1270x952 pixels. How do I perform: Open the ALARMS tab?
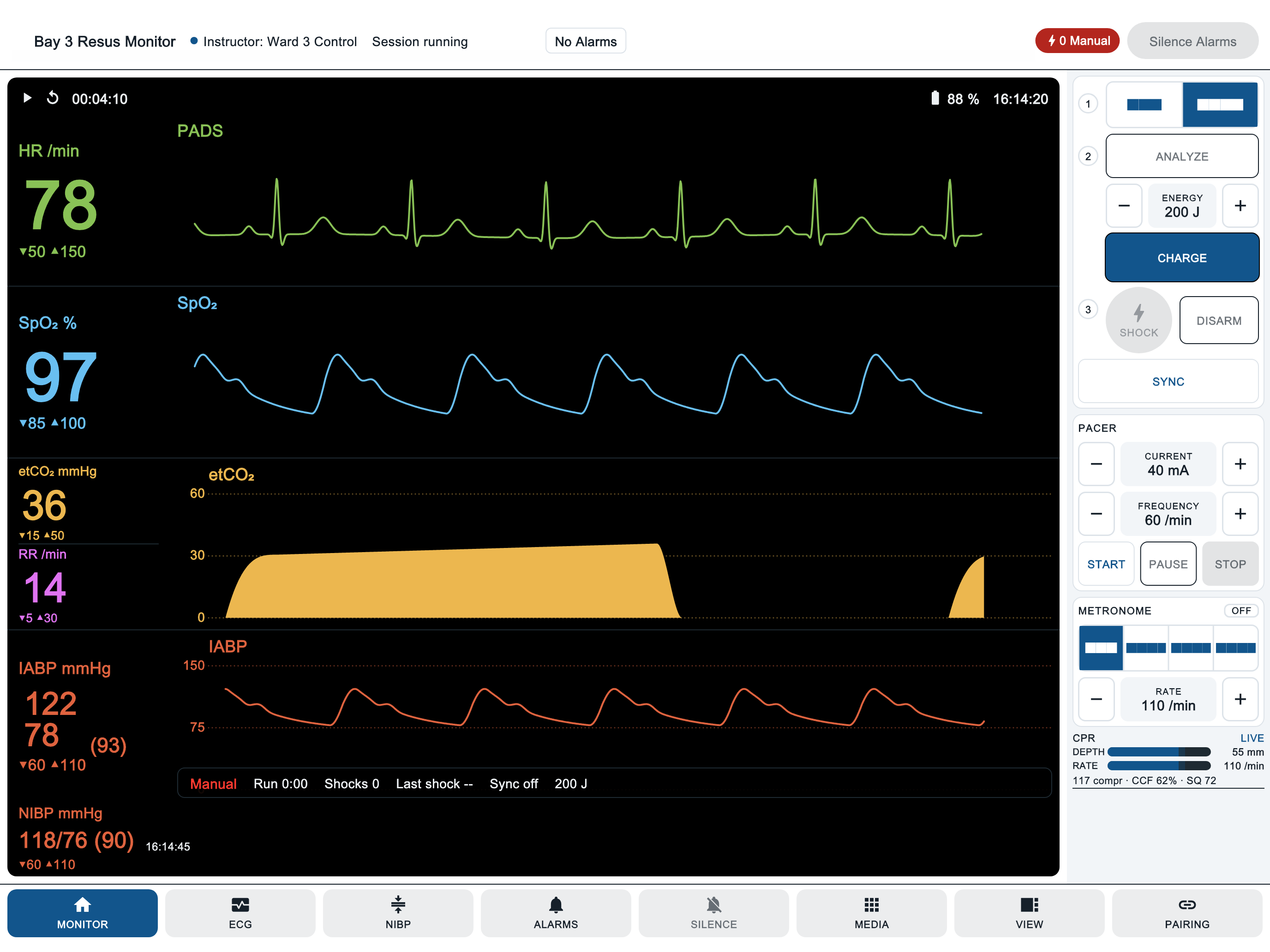[556, 912]
